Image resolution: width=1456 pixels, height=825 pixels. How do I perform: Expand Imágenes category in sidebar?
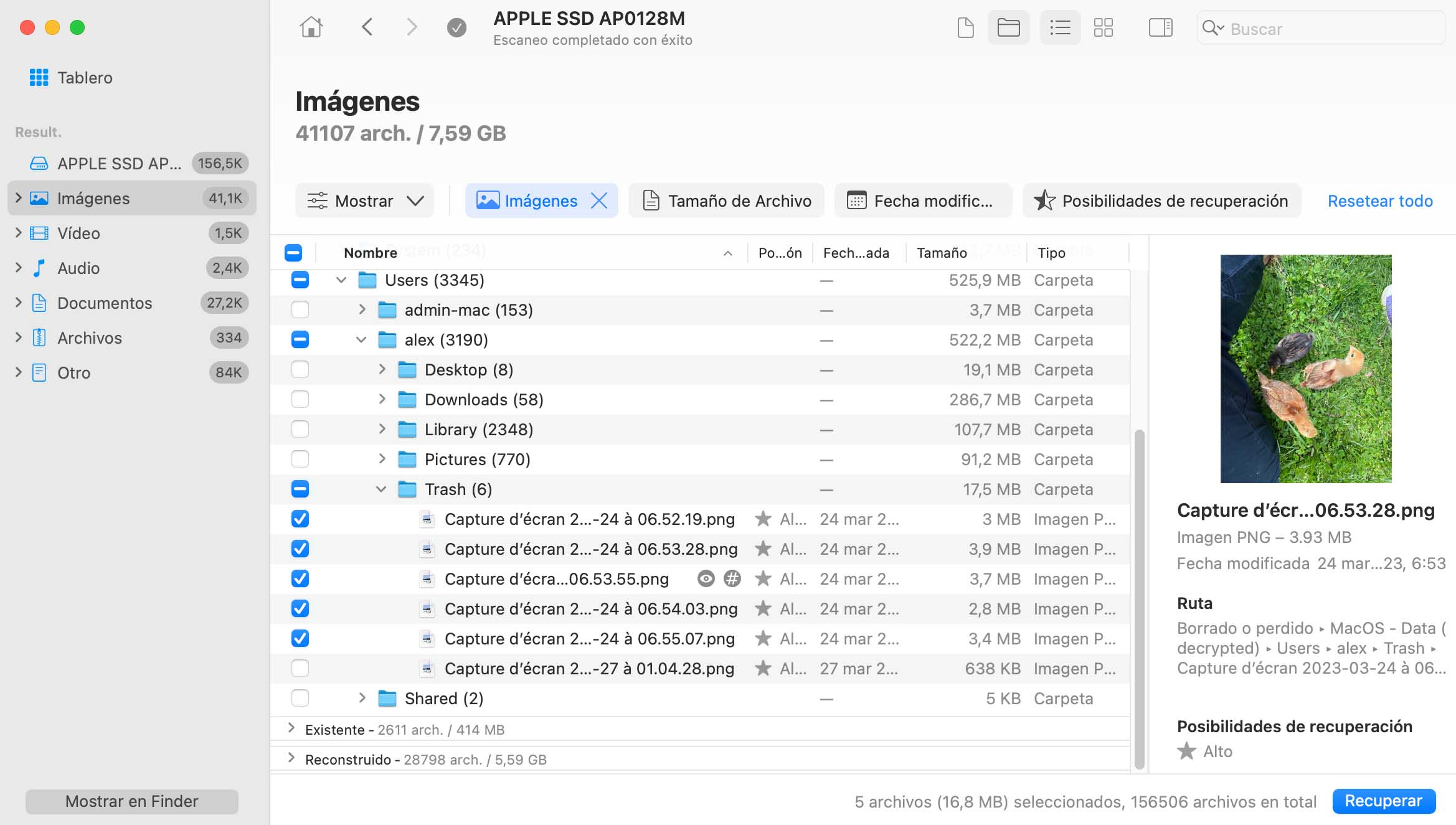click(x=18, y=198)
